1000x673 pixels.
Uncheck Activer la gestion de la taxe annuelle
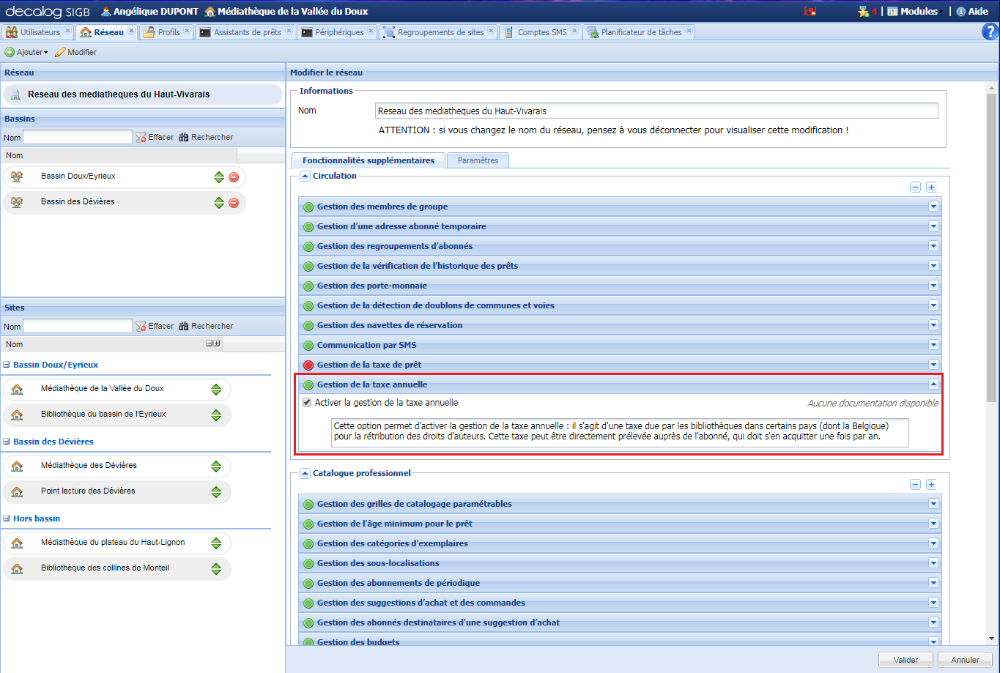[x=305, y=403]
